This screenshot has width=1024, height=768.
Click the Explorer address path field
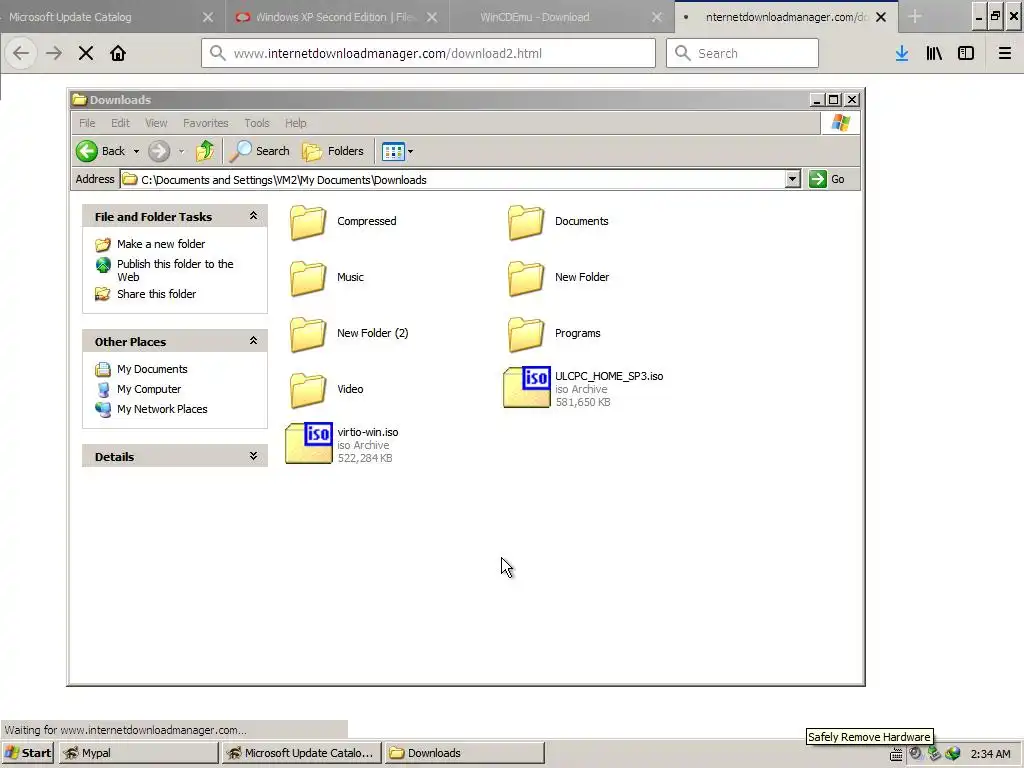point(453,179)
